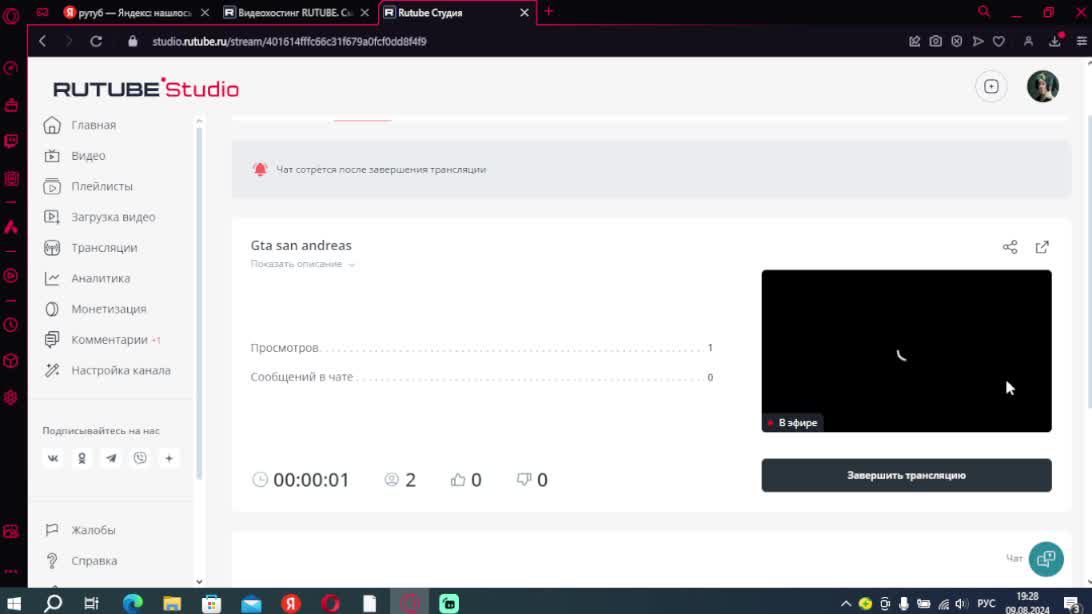The image size is (1092, 614).
Task: Click the address bar URL
Action: 289,42
